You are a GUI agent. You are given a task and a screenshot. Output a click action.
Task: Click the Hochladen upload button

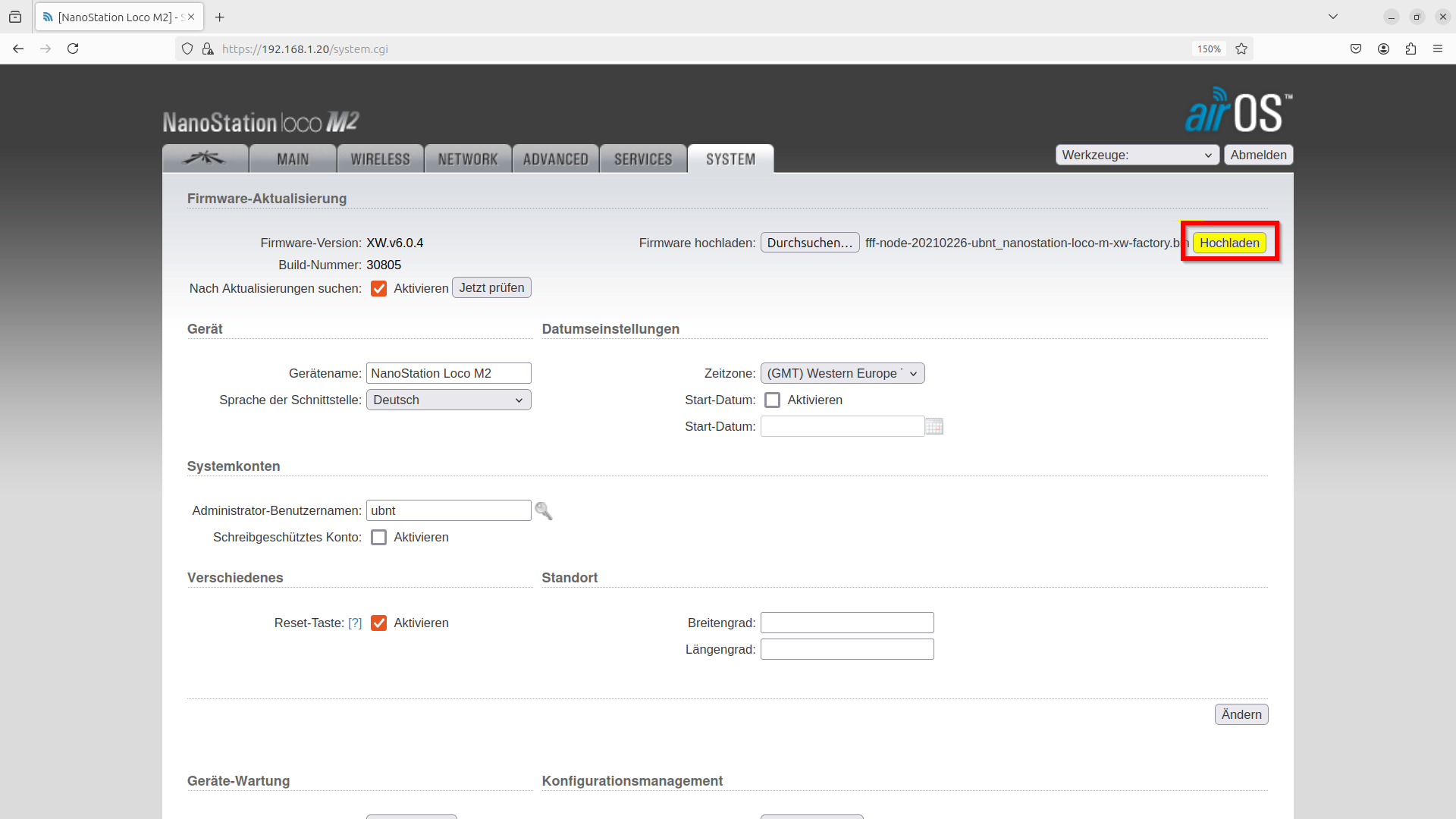point(1228,243)
